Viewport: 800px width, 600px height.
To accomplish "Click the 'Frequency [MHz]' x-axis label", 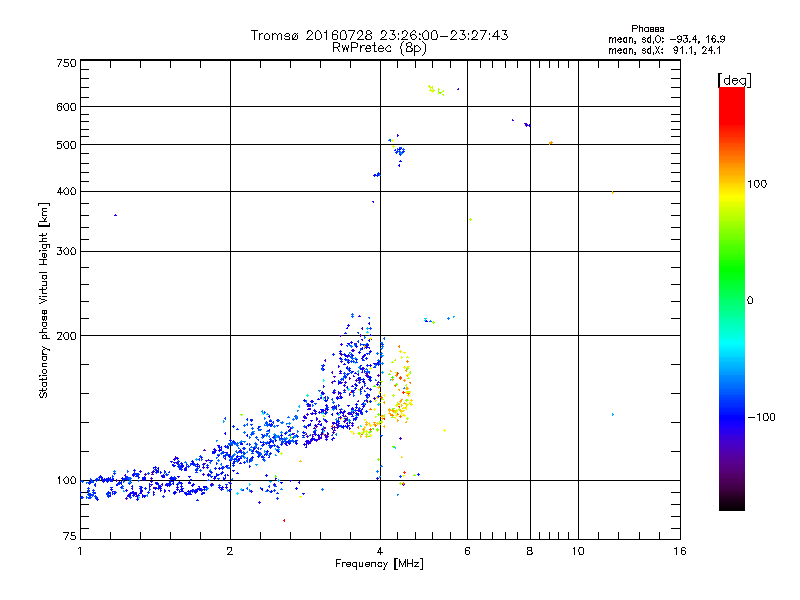I will [379, 564].
